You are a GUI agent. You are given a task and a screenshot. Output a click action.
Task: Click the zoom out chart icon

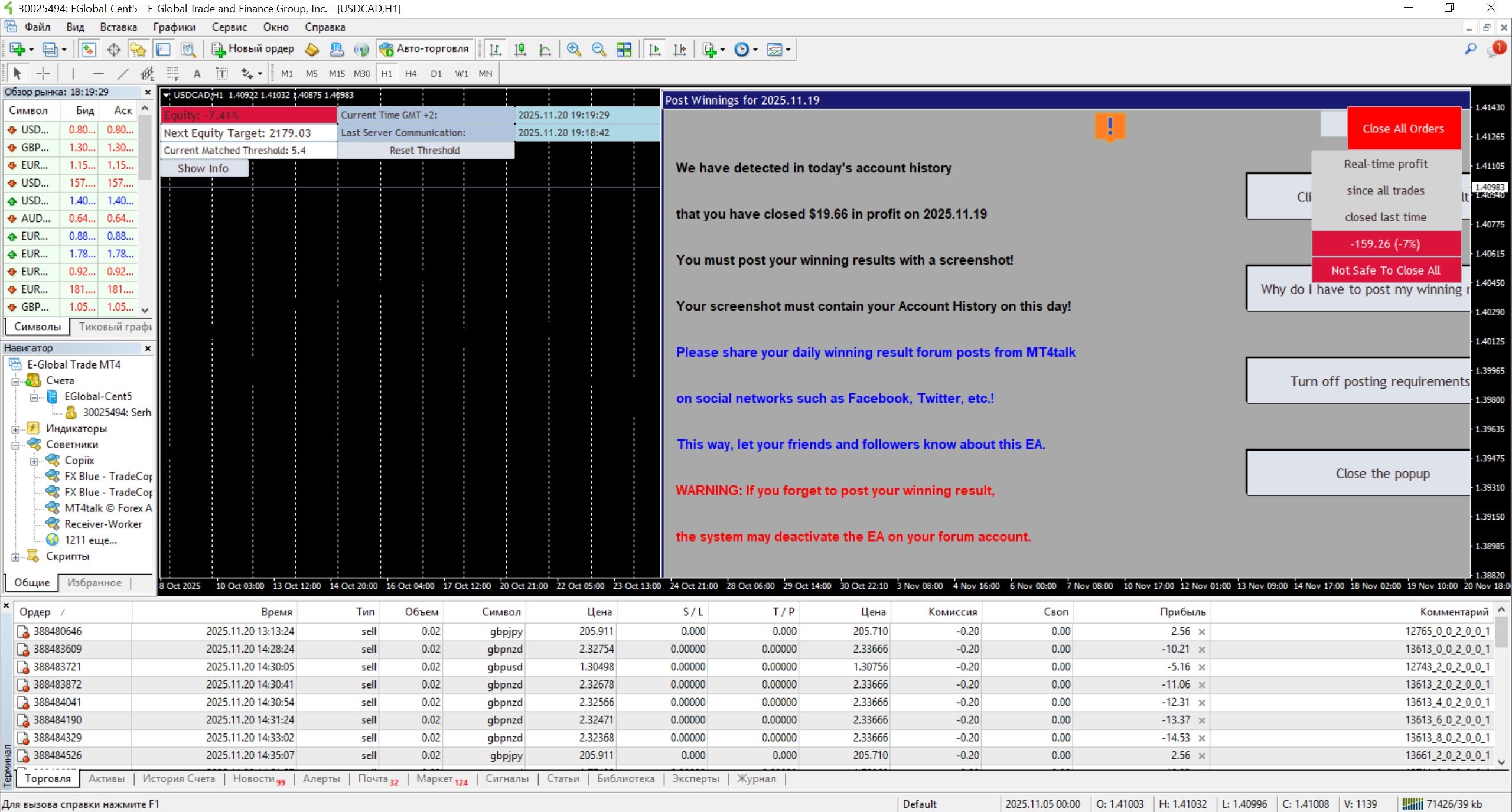point(598,50)
